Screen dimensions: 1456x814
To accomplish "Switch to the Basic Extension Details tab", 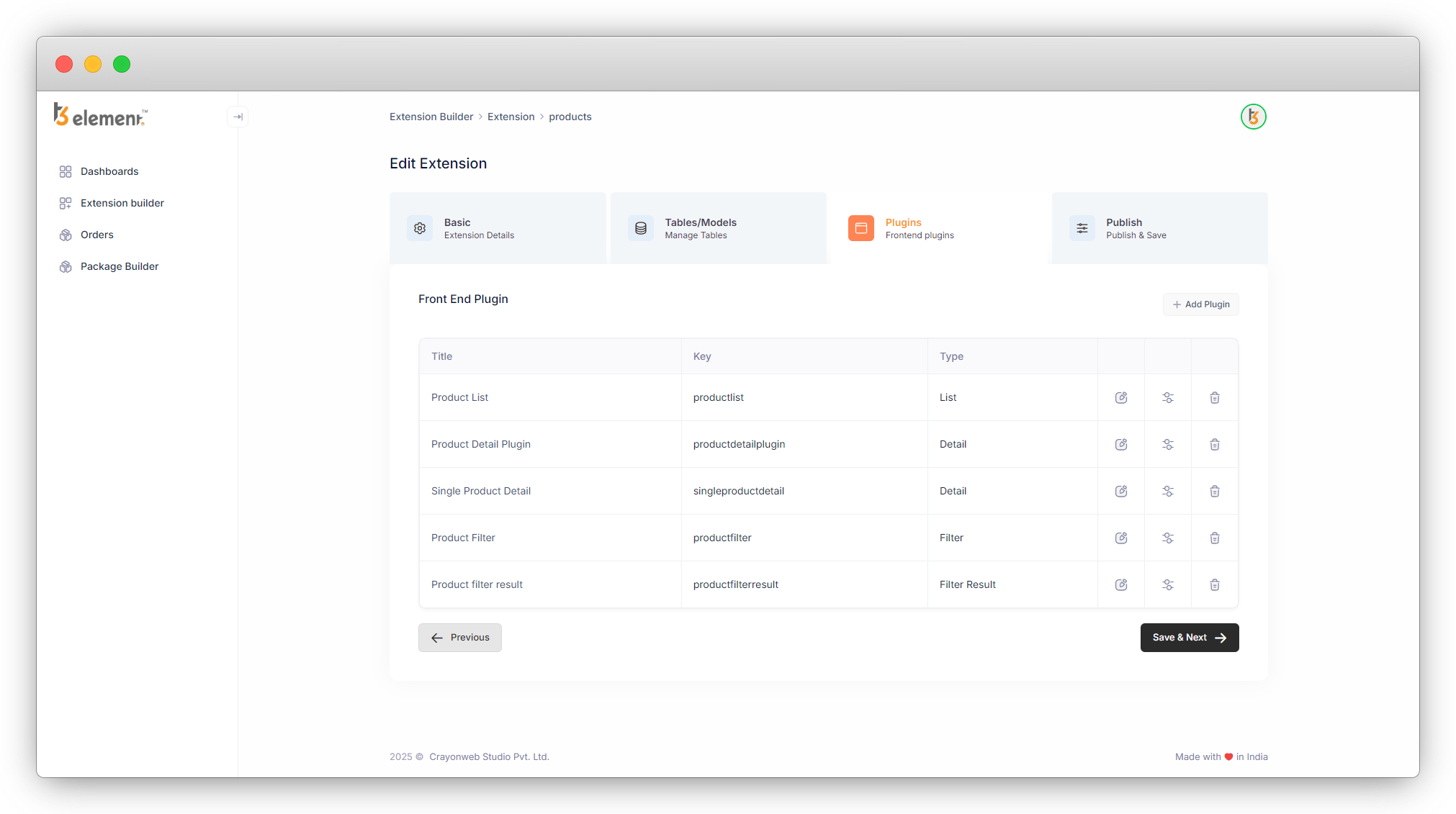I will pyautogui.click(x=498, y=228).
